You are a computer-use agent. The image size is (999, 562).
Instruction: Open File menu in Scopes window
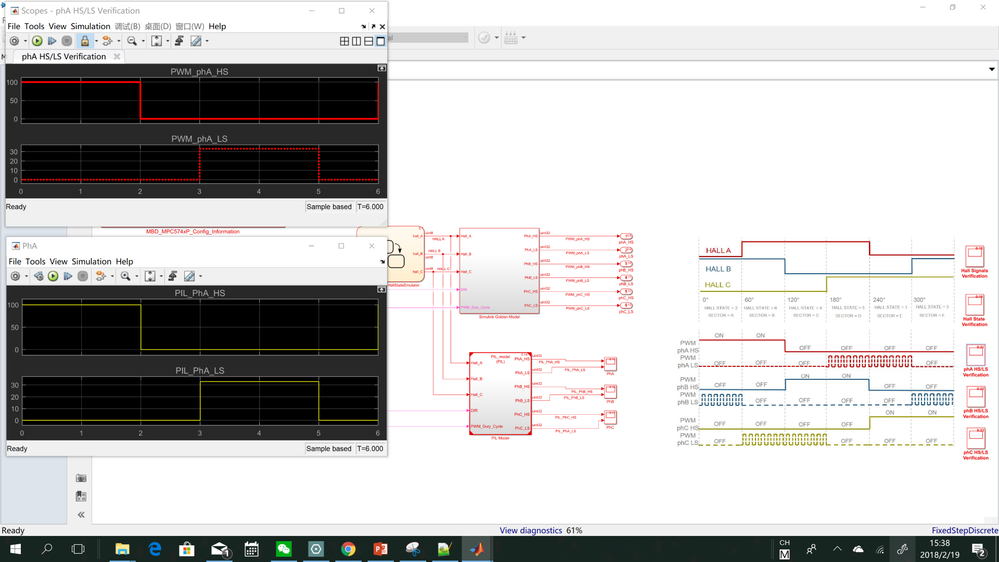click(13, 26)
